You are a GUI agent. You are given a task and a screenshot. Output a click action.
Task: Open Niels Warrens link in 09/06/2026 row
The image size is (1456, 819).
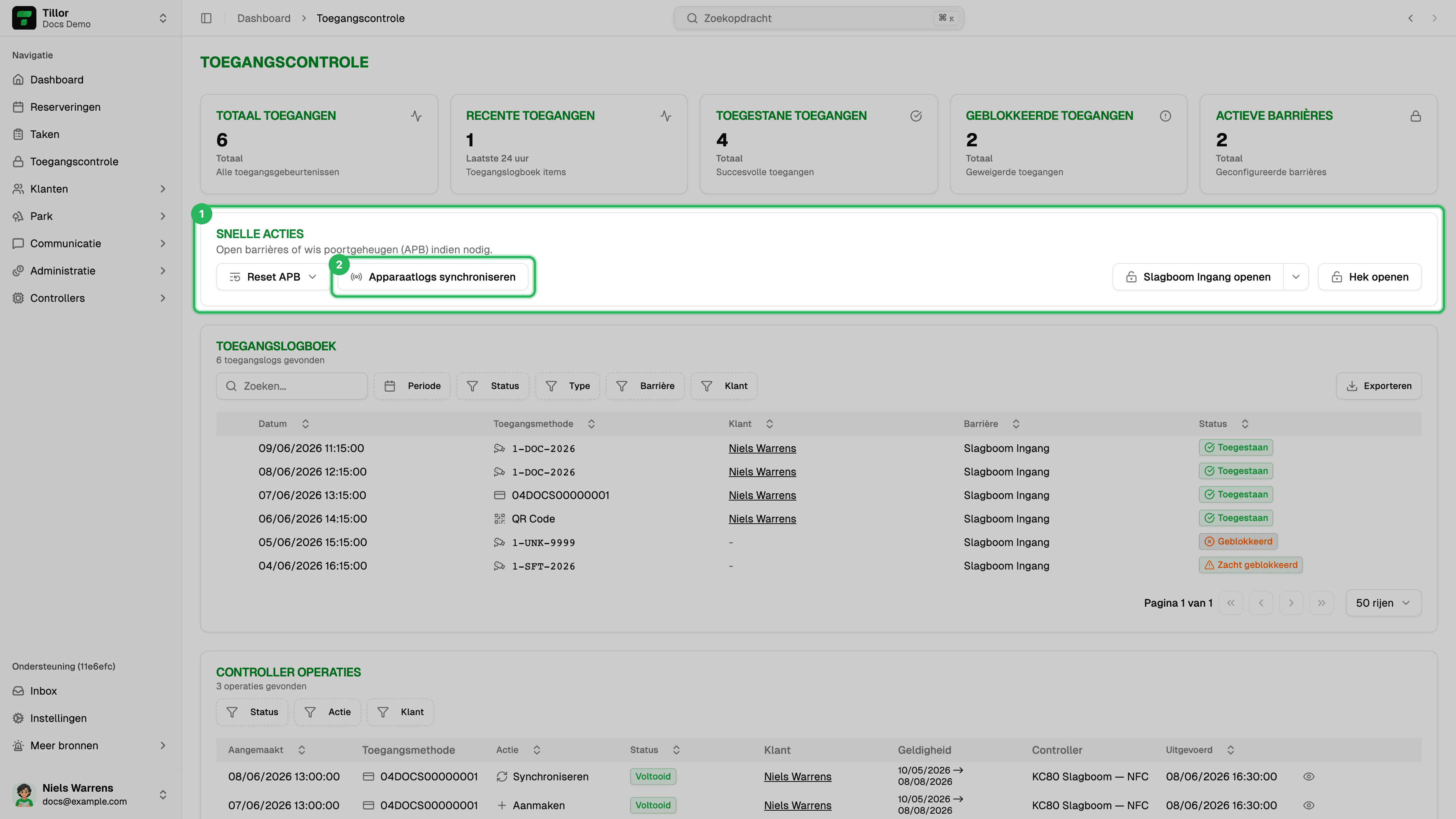click(x=762, y=448)
